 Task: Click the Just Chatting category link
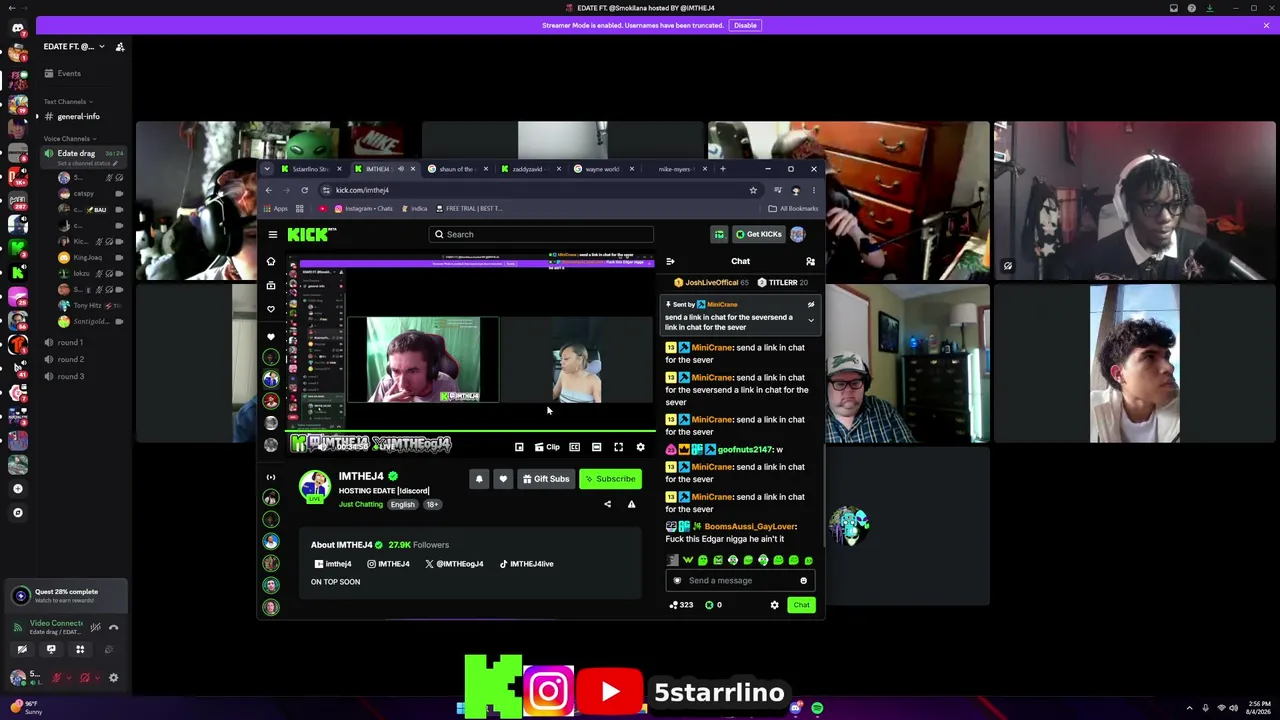[x=361, y=504]
